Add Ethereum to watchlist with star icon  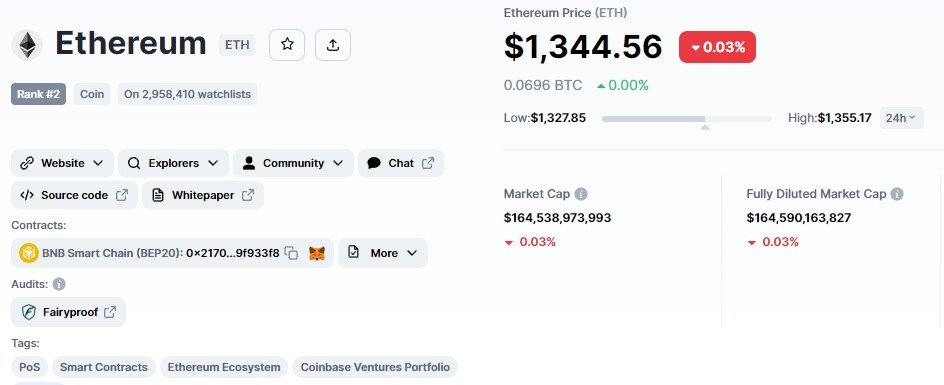287,45
